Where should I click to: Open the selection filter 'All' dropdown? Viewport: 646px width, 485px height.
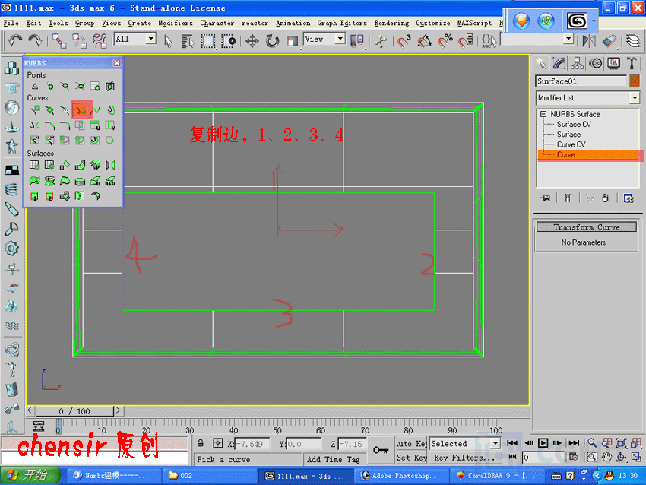(x=151, y=39)
